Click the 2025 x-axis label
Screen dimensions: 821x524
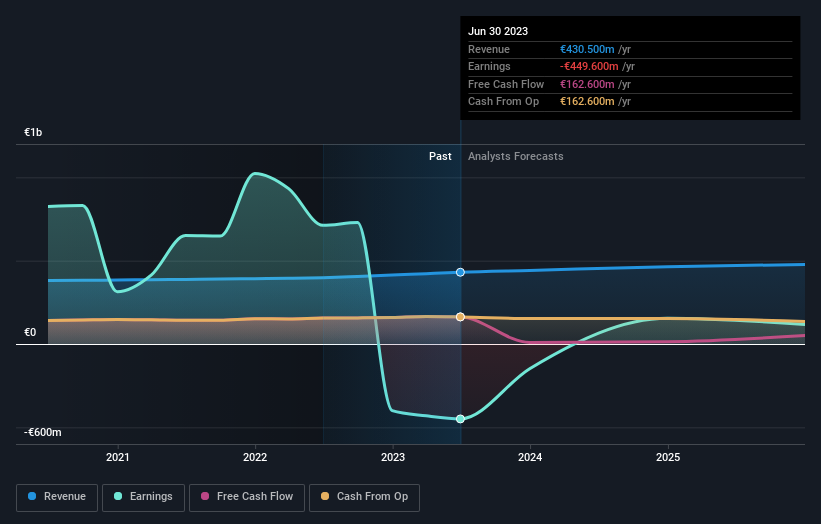click(668, 457)
